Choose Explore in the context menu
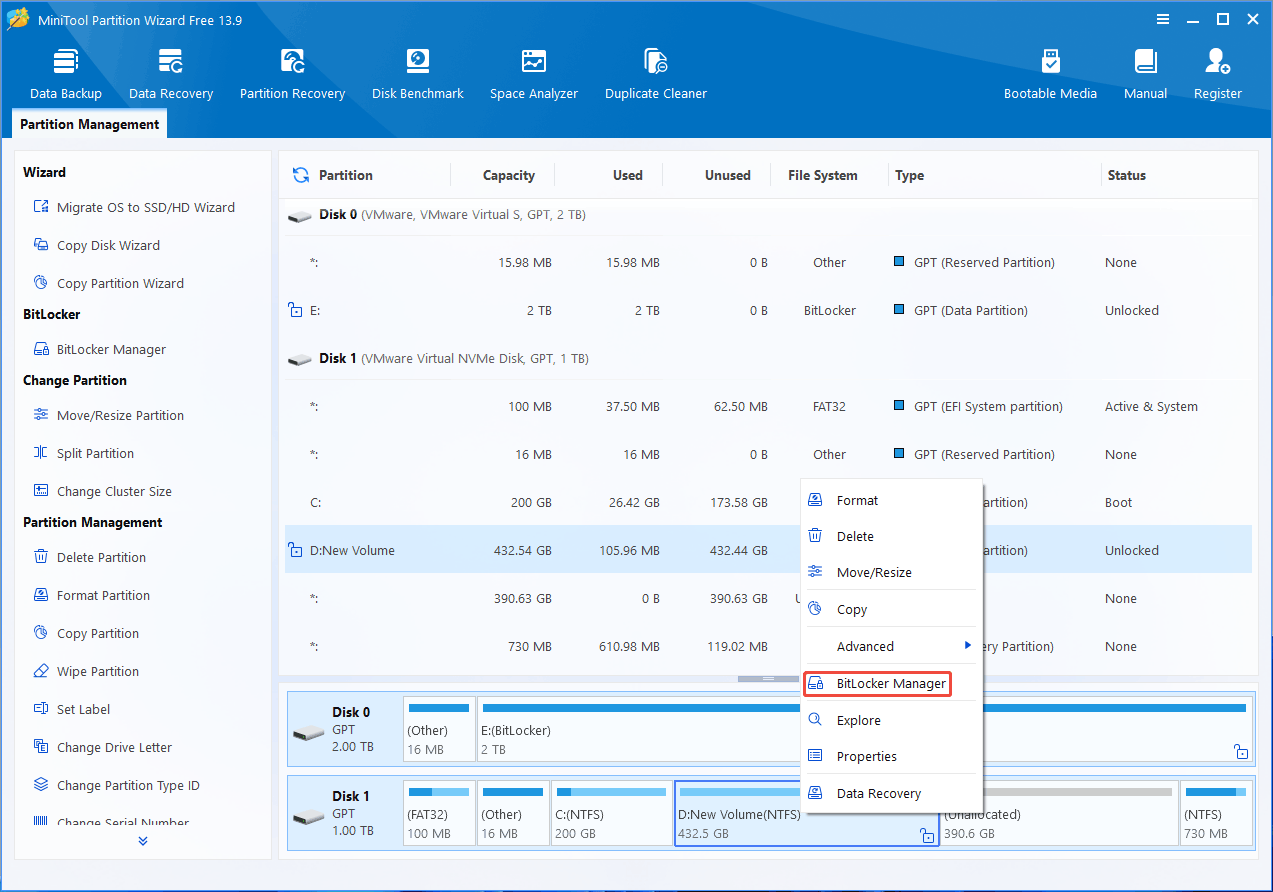The image size is (1273, 892). (892, 720)
